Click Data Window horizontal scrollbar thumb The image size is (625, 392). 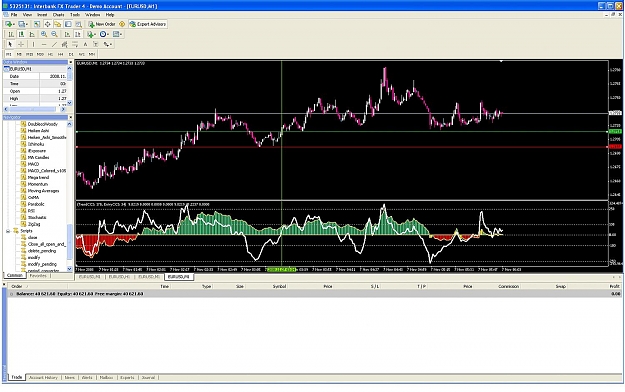[33, 109]
